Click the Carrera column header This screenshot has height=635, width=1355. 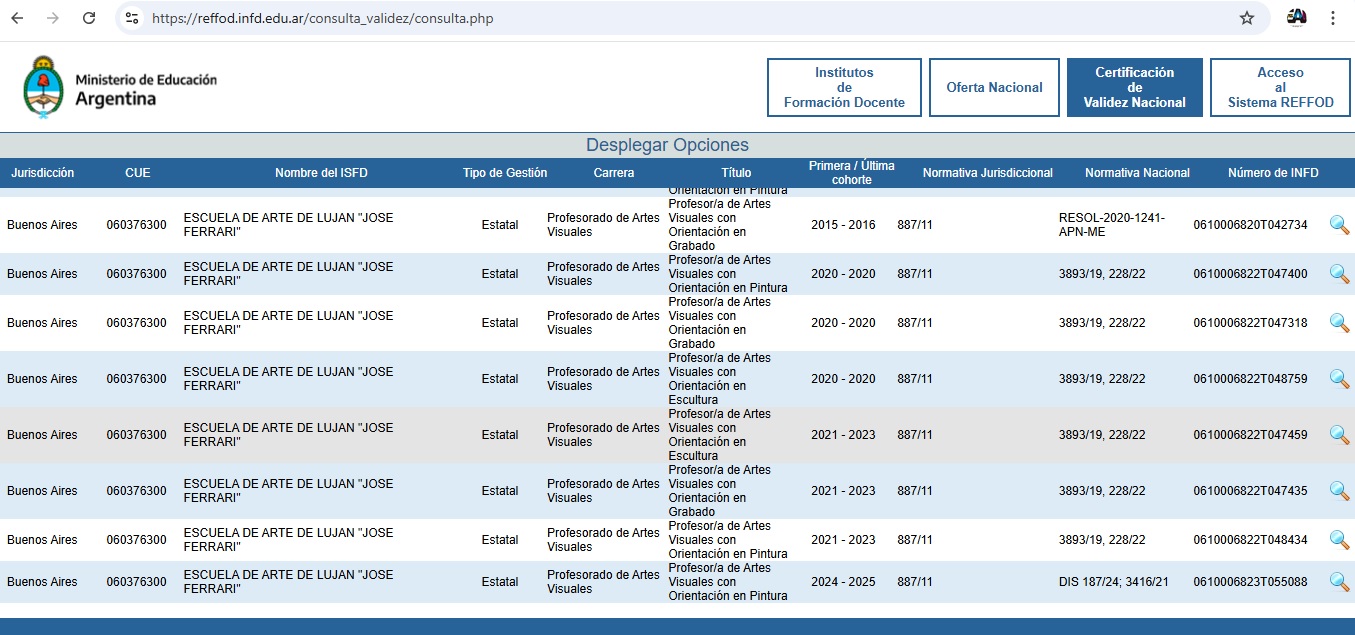click(614, 173)
